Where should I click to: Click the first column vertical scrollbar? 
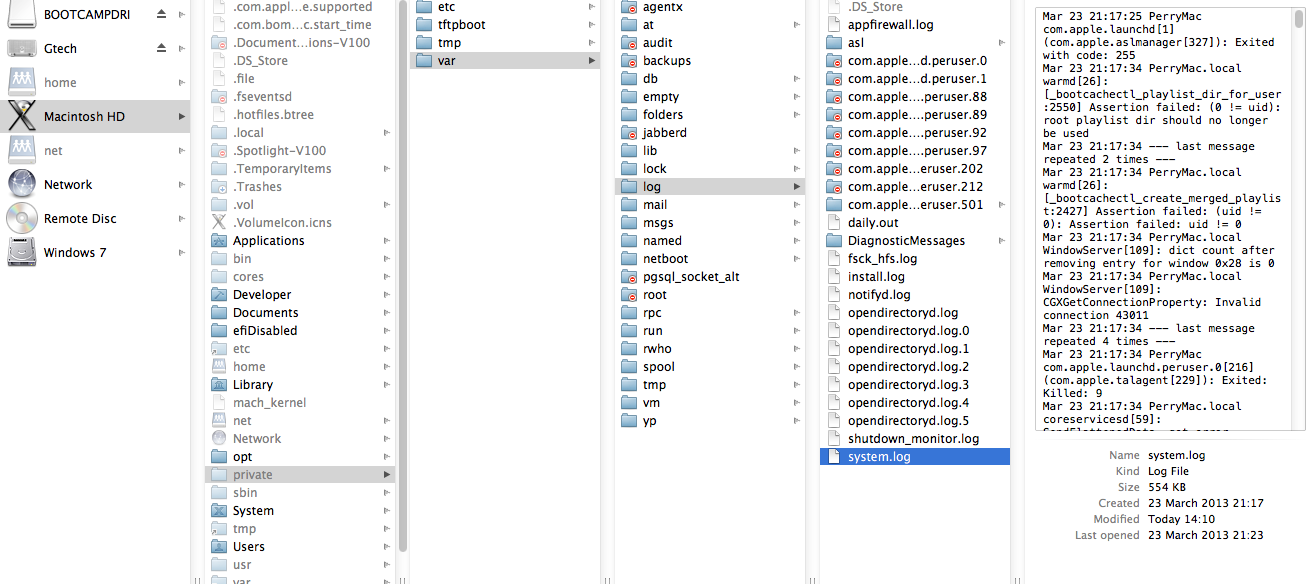(x=403, y=275)
